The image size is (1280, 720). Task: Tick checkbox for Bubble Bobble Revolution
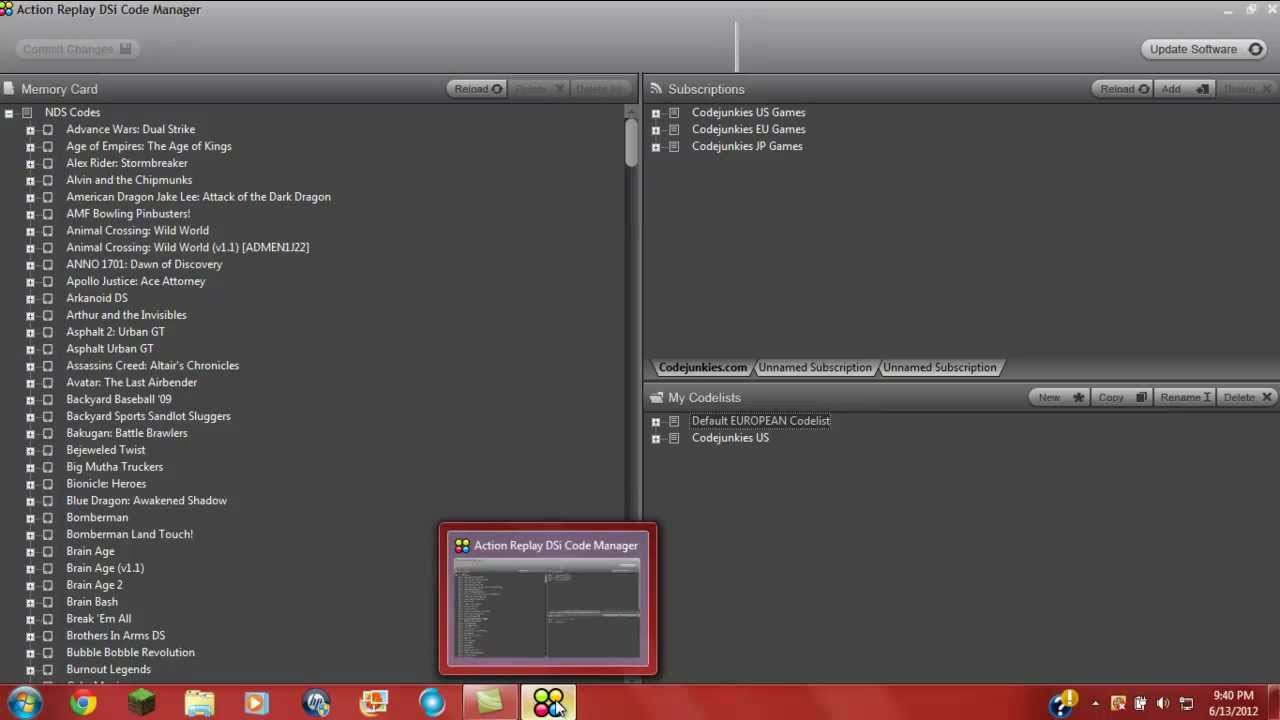(x=47, y=653)
